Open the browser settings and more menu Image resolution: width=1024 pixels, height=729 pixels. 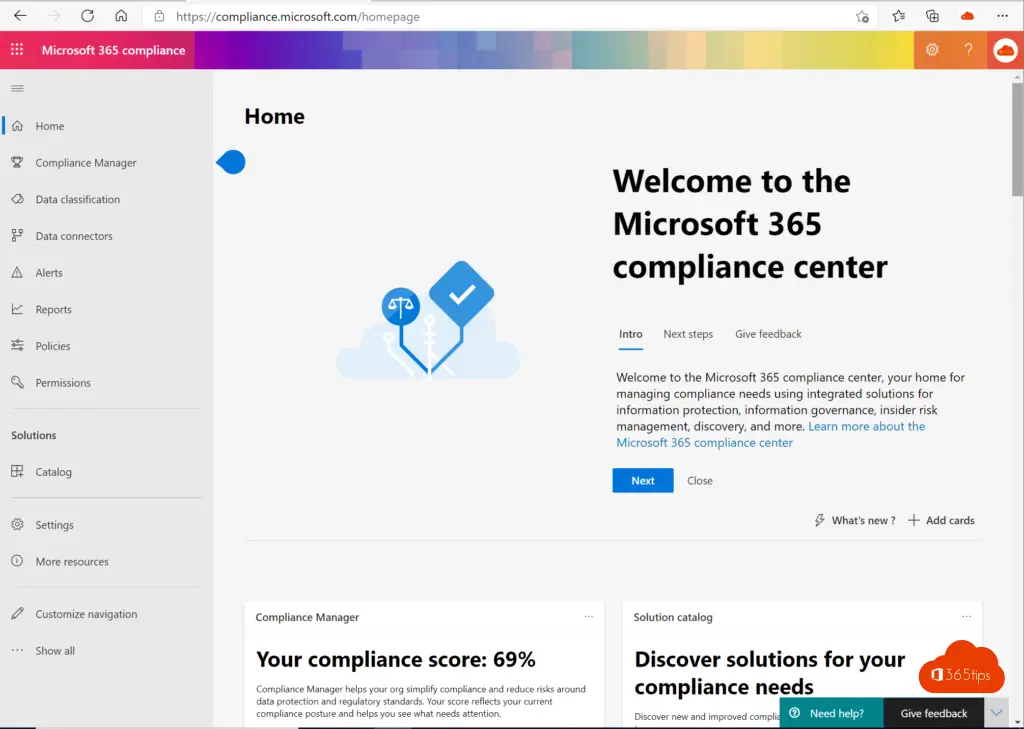tap(1002, 16)
